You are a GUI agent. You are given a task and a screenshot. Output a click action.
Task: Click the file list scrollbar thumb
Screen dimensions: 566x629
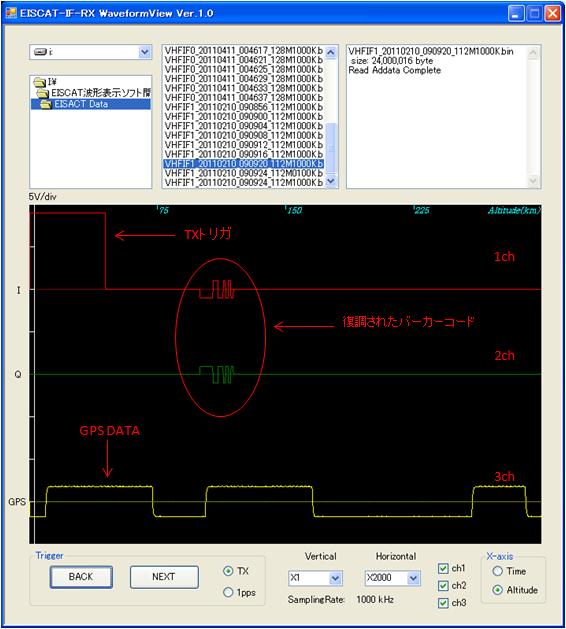pos(331,148)
